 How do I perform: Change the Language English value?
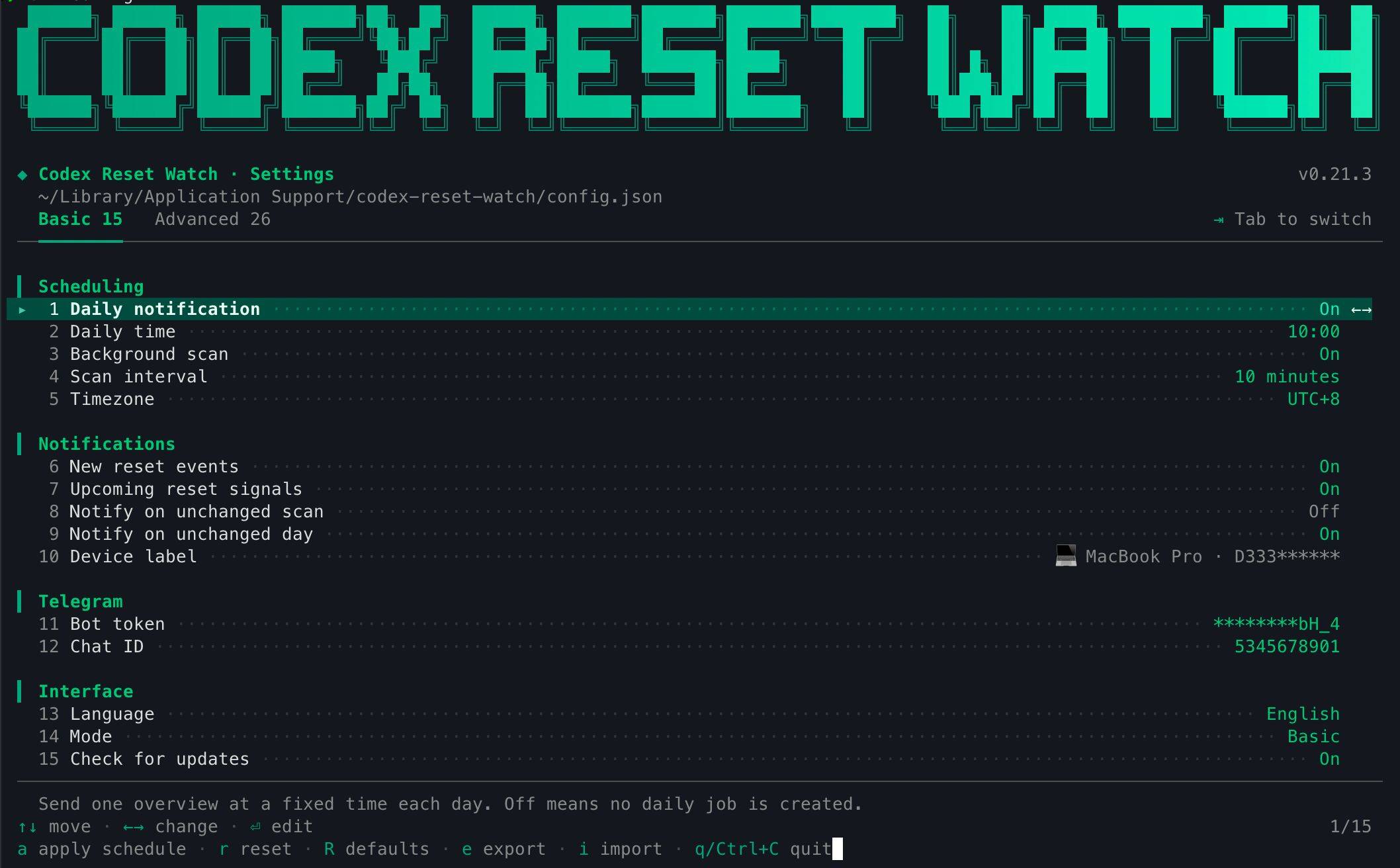[1303, 715]
